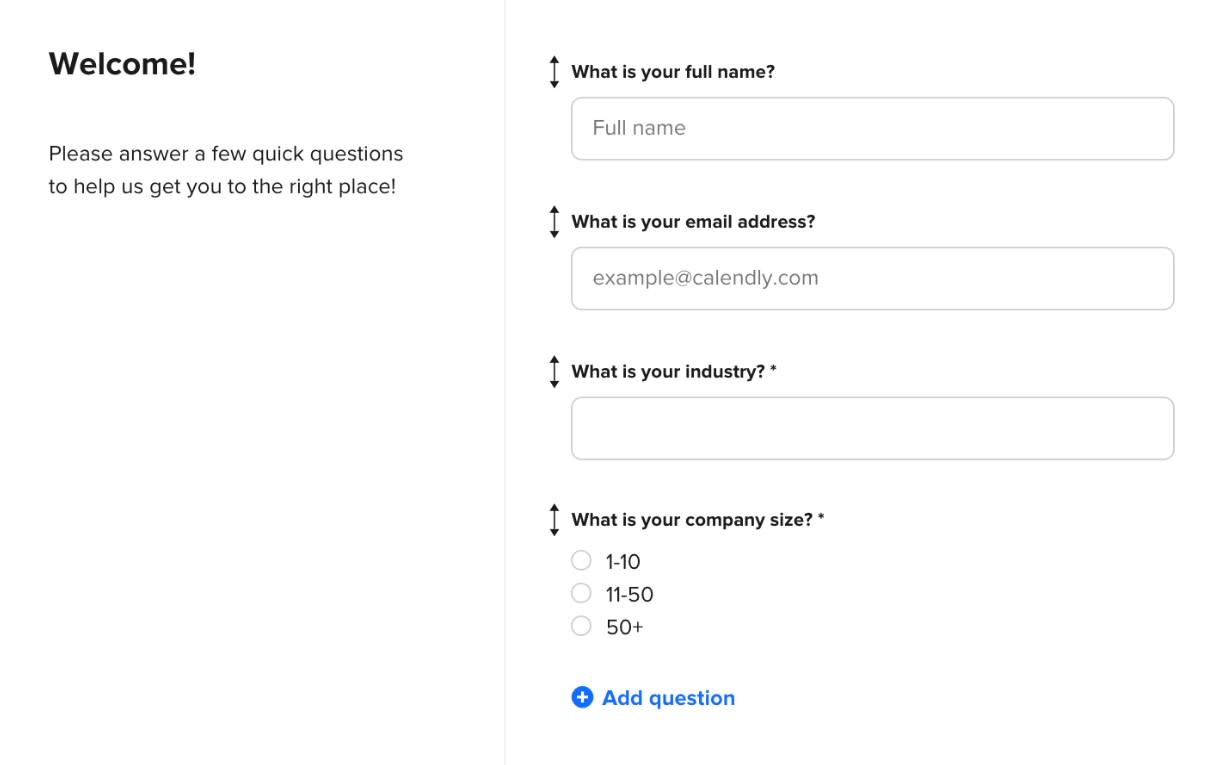The width and height of the screenshot is (1224, 765).
Task: Click the example@calendly.com email input field
Action: (x=872, y=279)
